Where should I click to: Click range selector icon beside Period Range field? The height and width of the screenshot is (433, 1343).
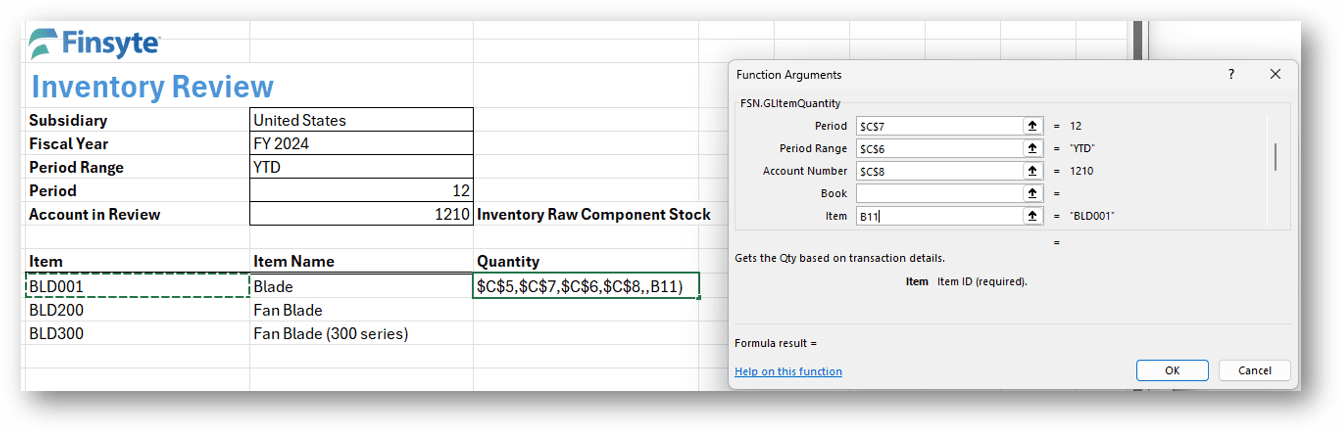click(1032, 148)
